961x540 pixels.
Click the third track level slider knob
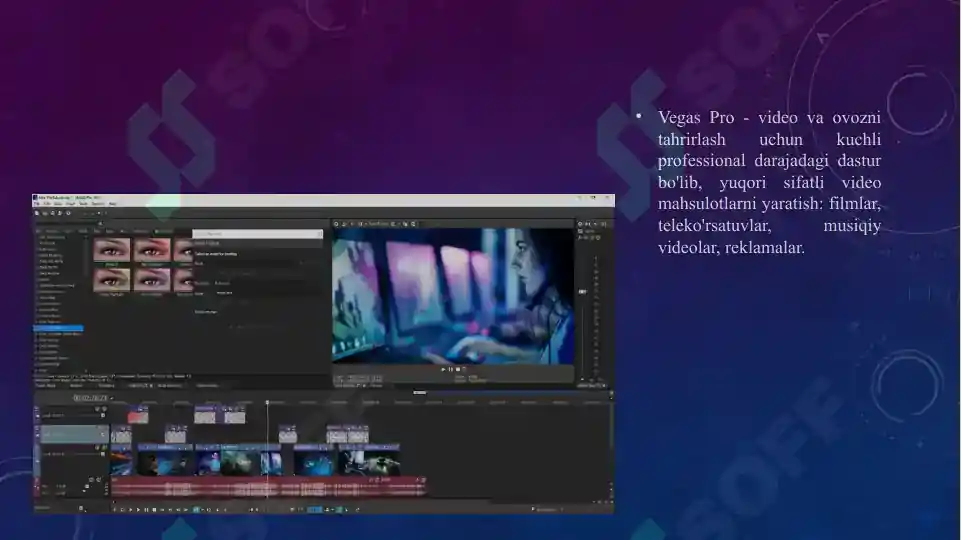pyautogui.click(x=103, y=454)
